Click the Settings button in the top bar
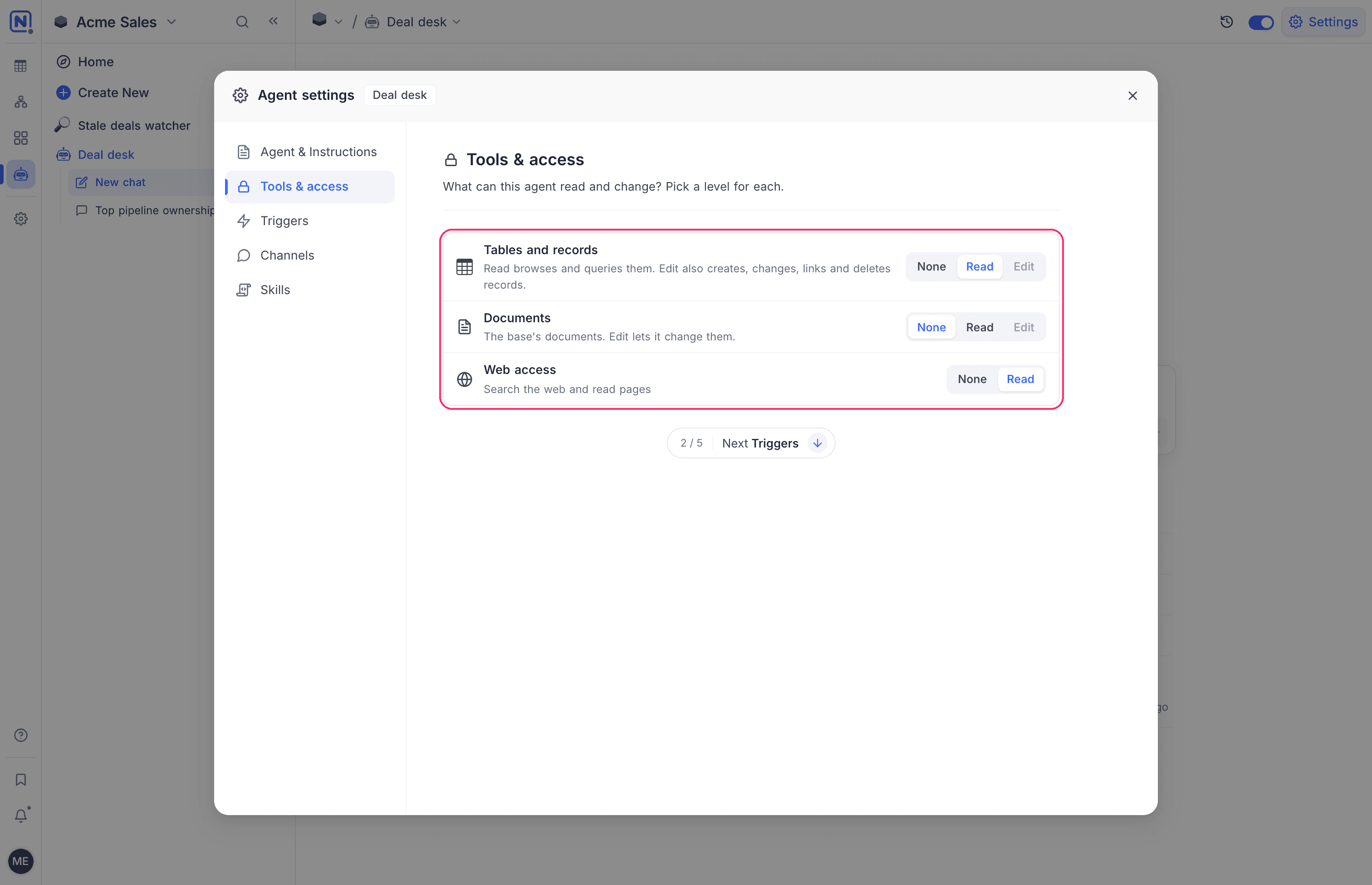Screen dimensions: 1372x885 click(x=1323, y=22)
